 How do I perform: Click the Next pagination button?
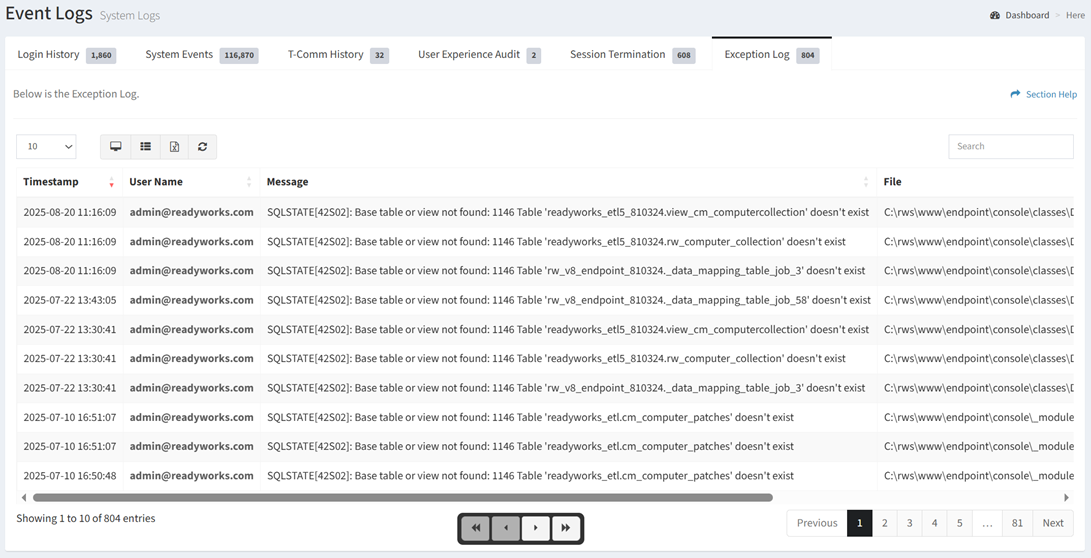[x=1053, y=523]
